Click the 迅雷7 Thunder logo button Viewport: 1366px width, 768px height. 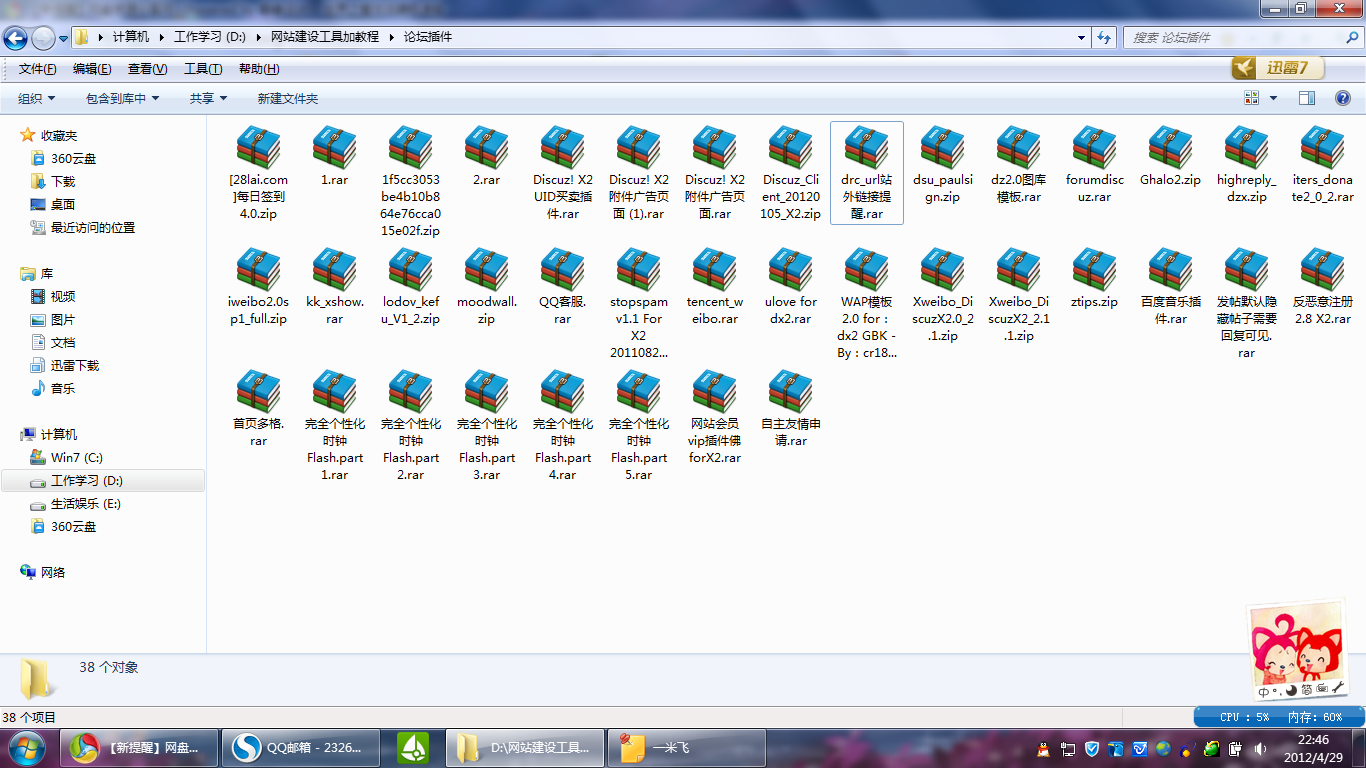coord(1278,68)
